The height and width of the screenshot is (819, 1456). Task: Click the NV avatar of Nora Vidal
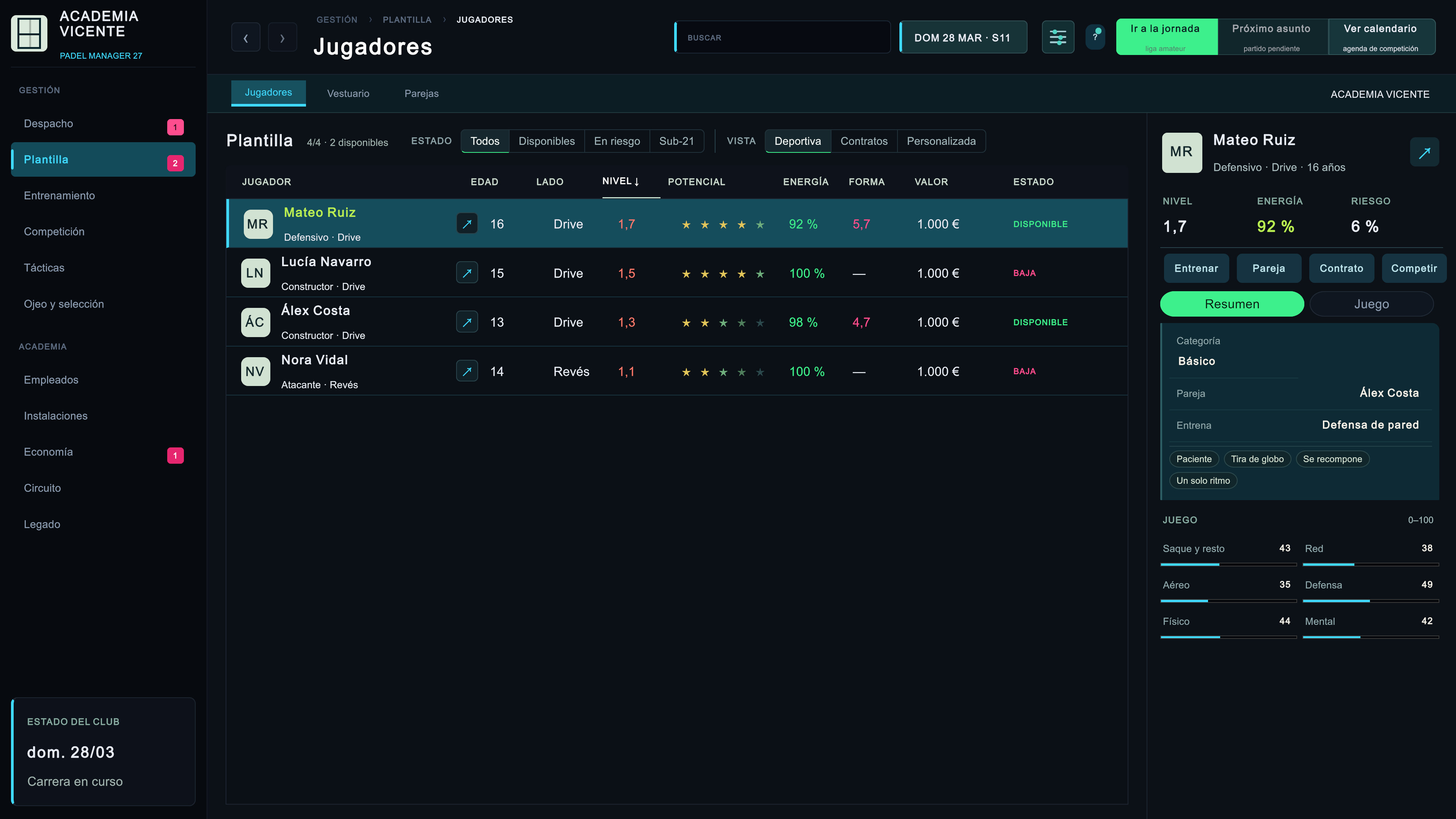coord(255,371)
